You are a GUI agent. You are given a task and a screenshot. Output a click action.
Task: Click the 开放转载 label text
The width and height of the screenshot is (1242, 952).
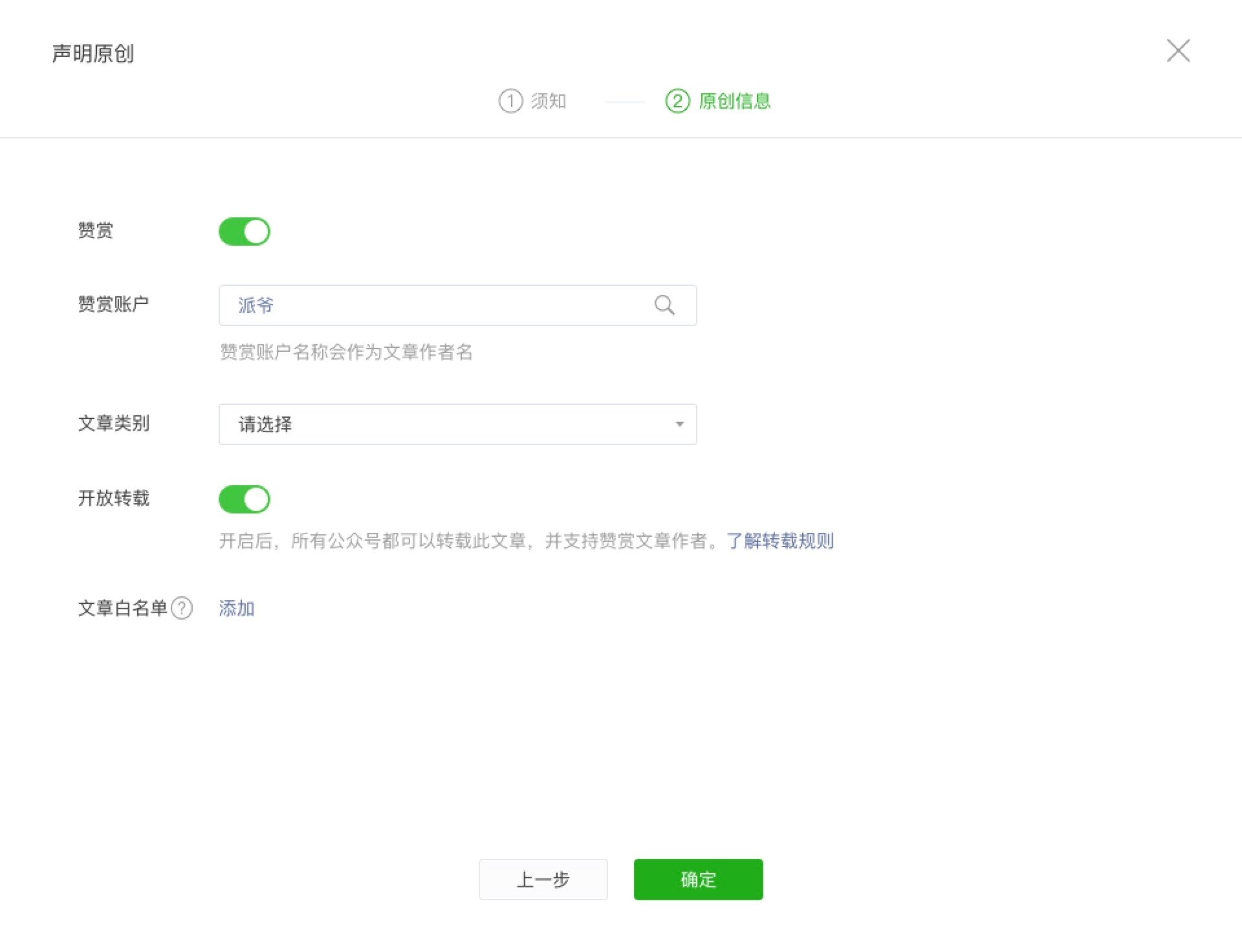pos(114,498)
